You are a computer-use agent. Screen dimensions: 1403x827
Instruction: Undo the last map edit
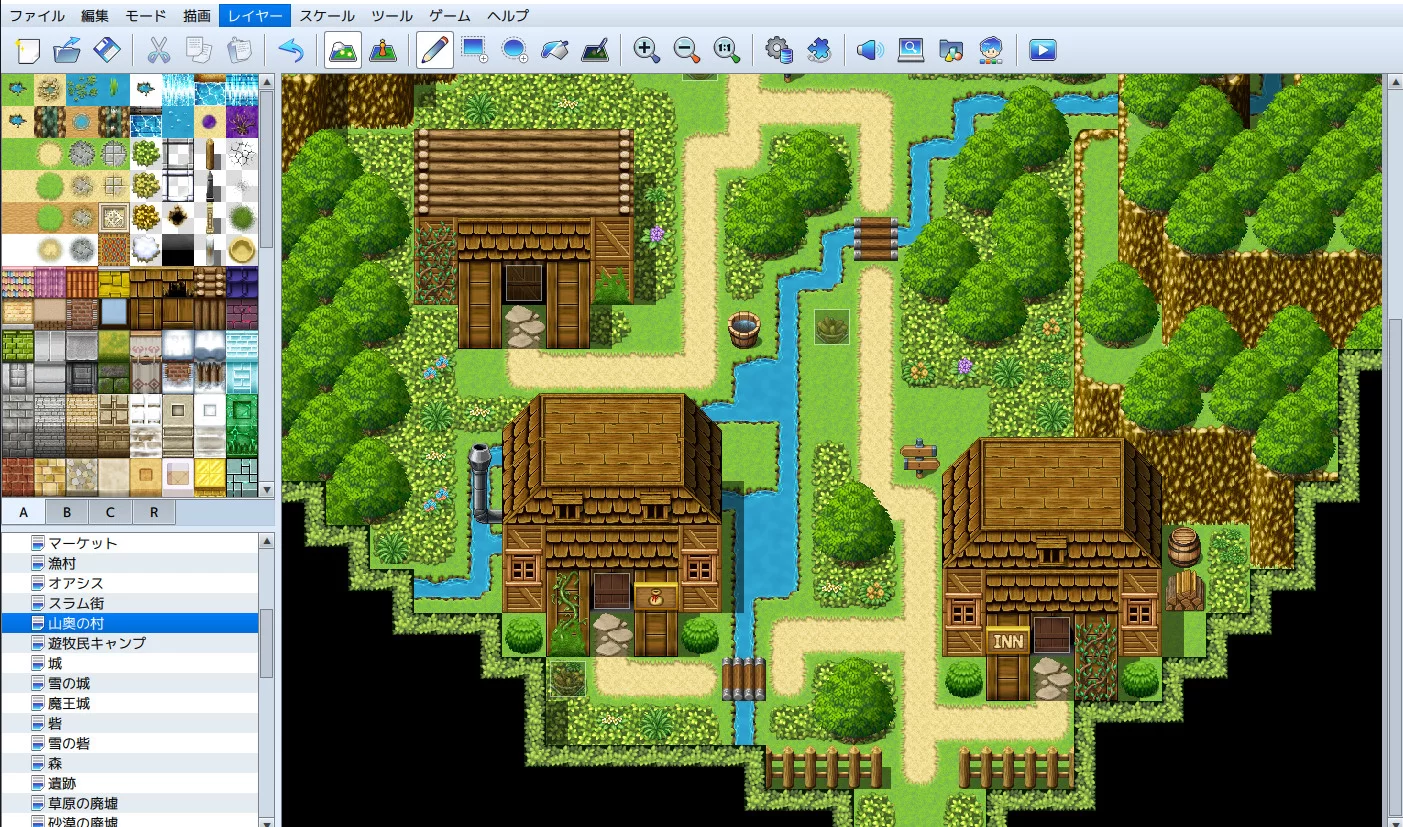(291, 50)
